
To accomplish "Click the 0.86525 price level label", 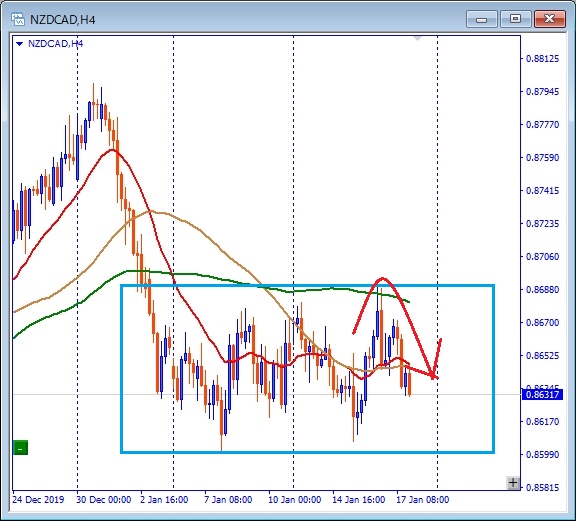I will [543, 356].
